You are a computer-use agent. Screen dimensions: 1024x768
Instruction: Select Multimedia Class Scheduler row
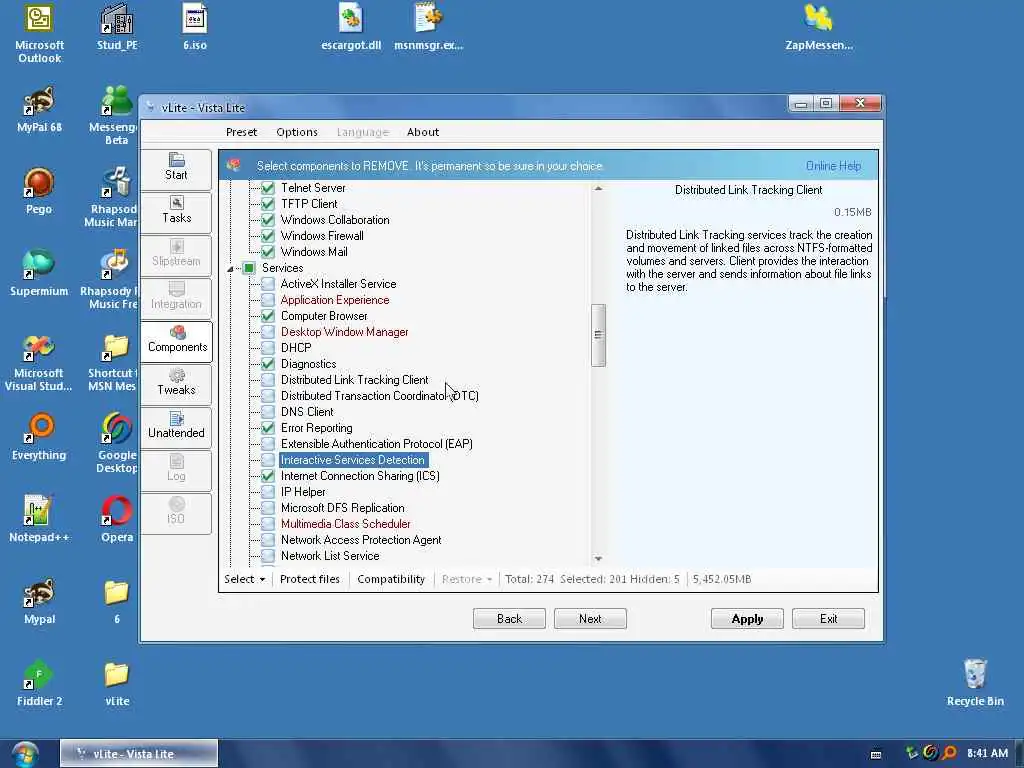coord(345,524)
